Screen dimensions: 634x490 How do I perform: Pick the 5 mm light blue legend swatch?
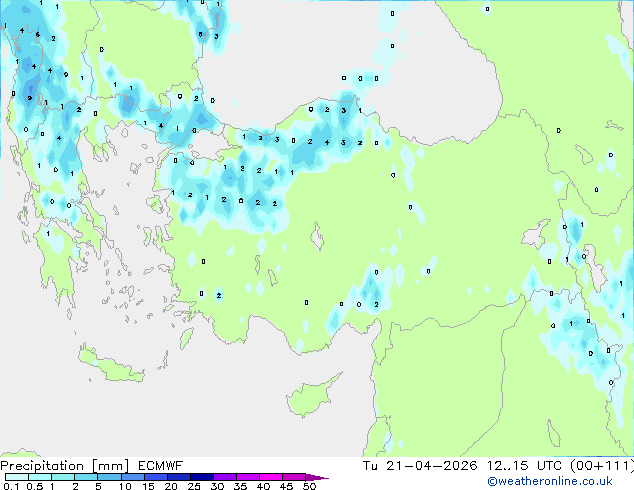pyautogui.click(x=109, y=477)
